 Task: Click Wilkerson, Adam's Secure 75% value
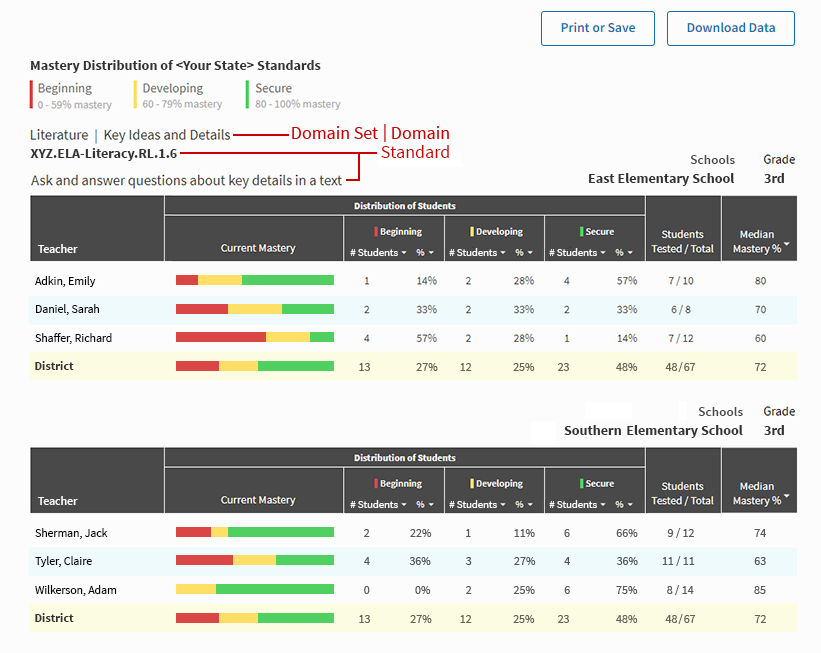pos(627,590)
